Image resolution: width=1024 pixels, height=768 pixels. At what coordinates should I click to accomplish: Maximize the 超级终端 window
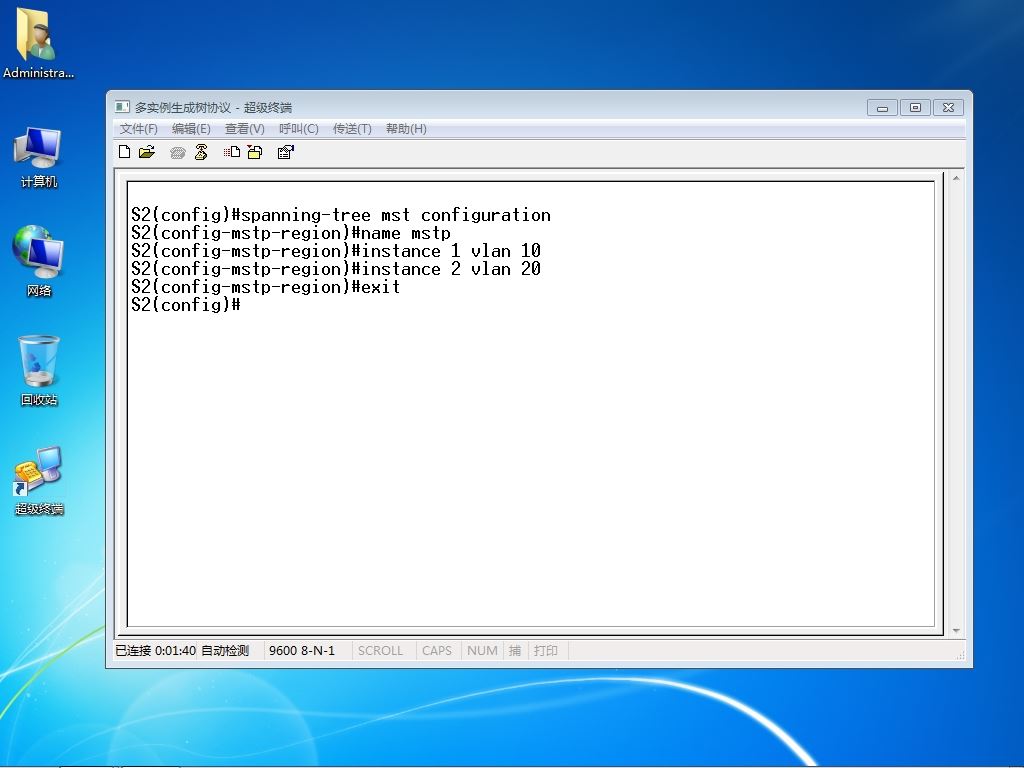coord(915,108)
